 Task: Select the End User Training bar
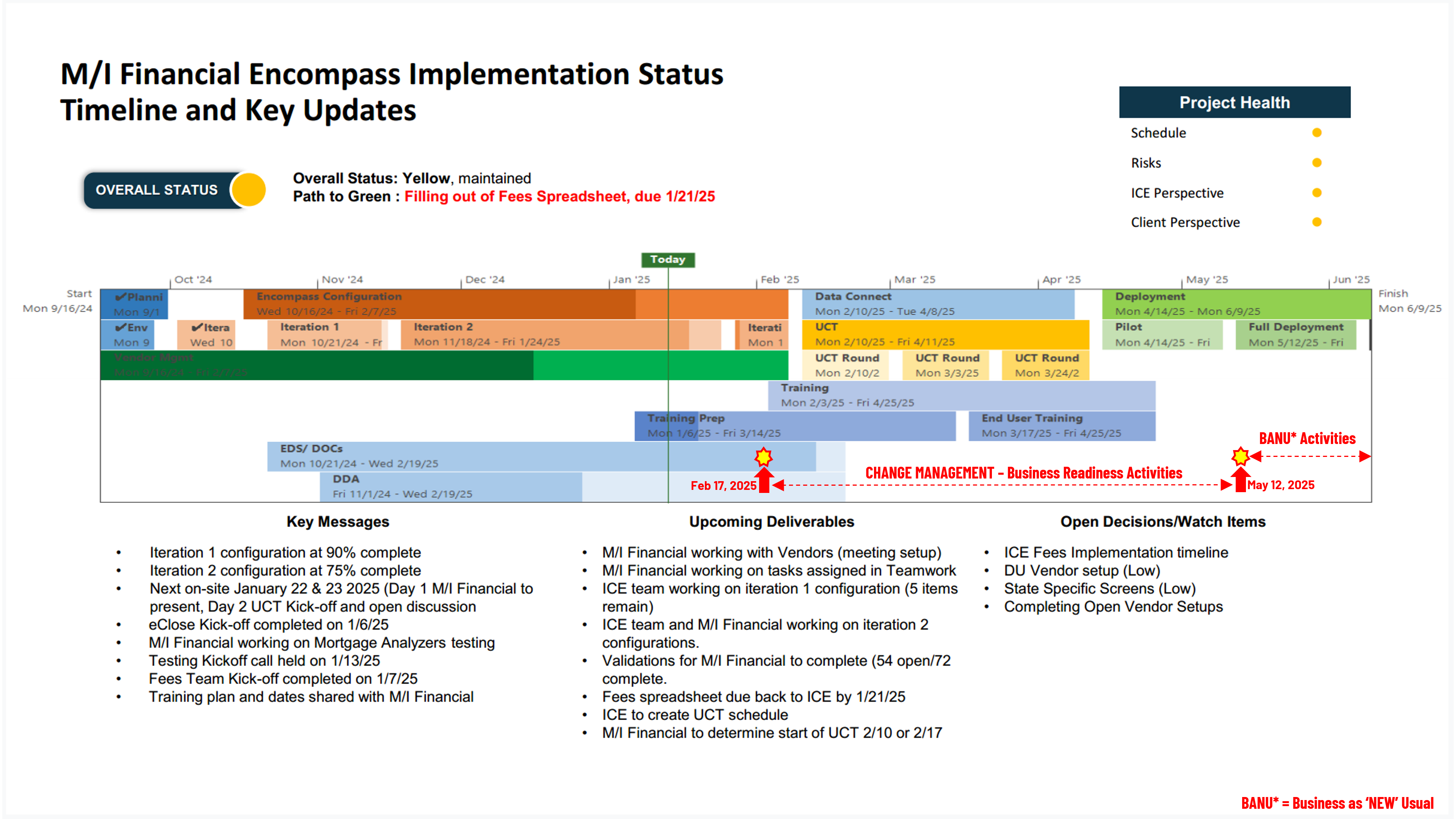tap(1062, 426)
